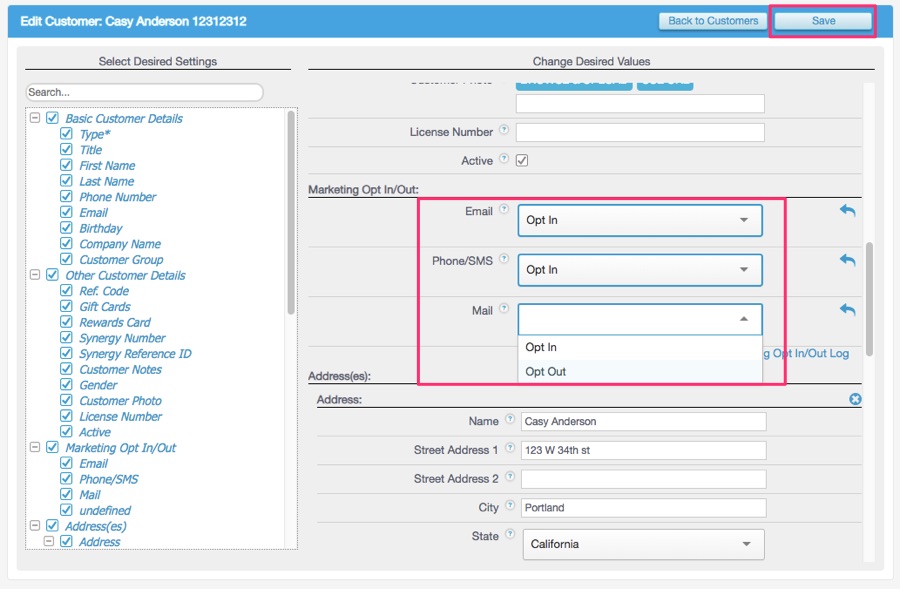The image size is (900, 589).
Task: Toggle the Gift Cards setting checkbox
Action: 67,307
